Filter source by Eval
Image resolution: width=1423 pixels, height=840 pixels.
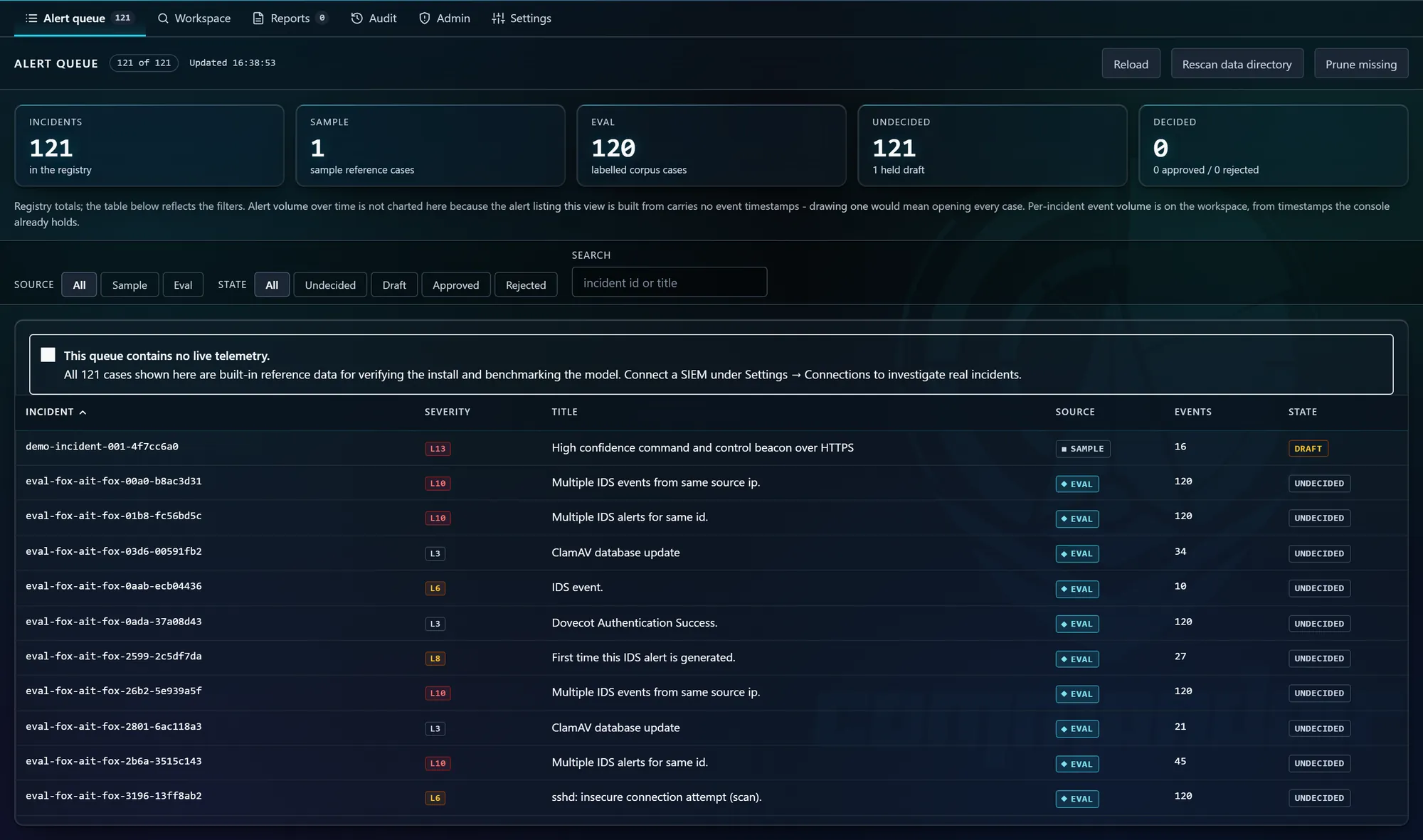[x=183, y=285]
